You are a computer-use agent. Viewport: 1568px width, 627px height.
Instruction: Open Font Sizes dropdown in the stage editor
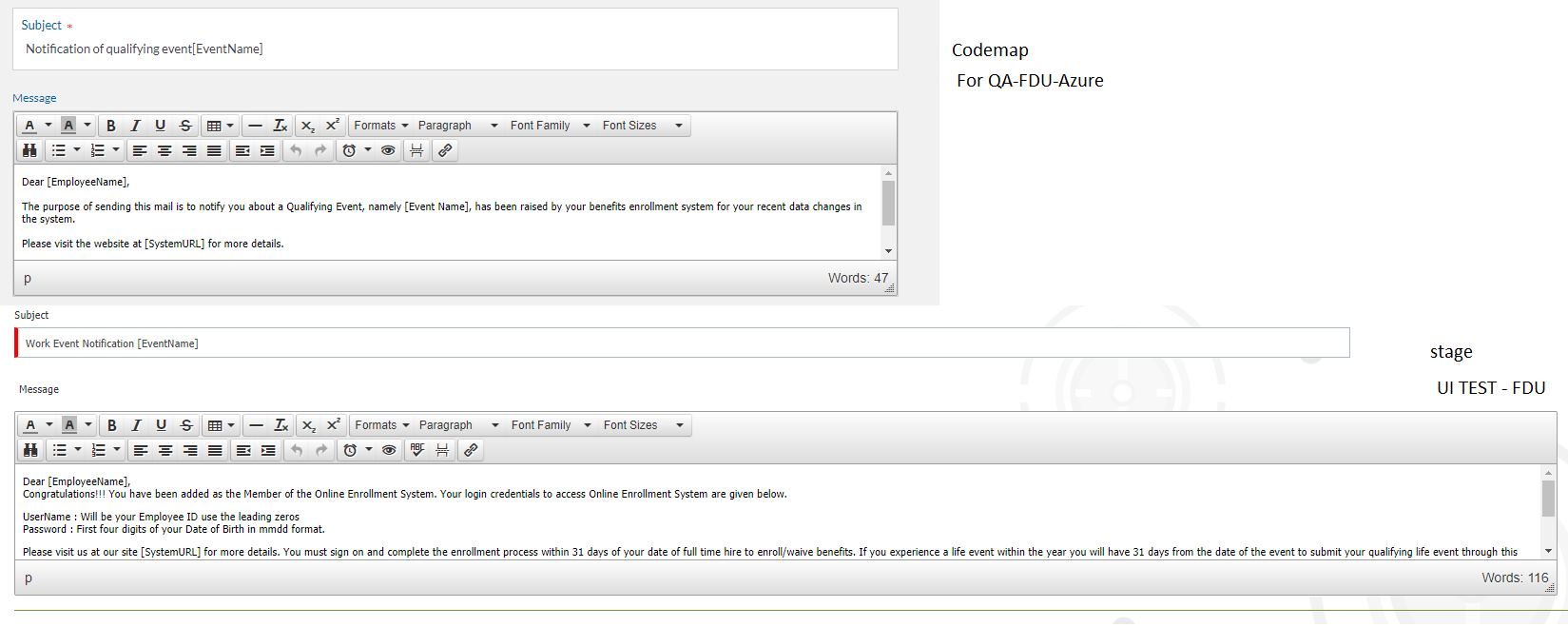click(x=643, y=425)
